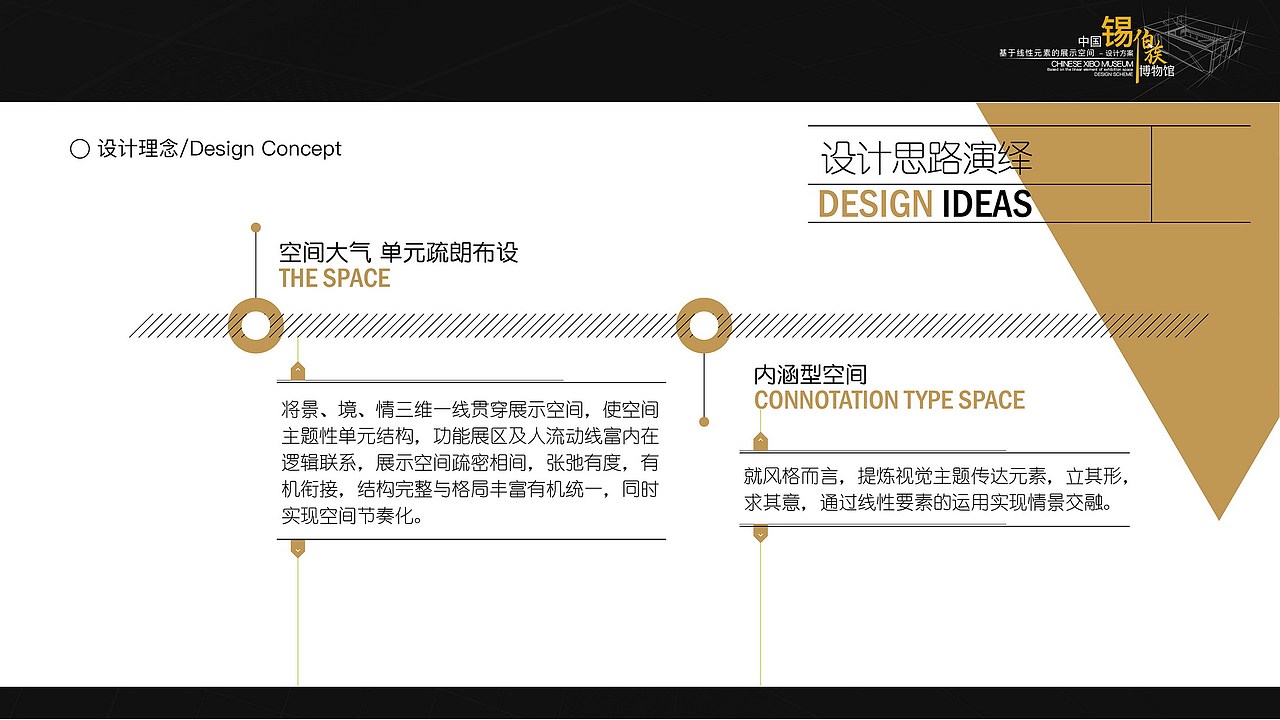
Task: Click the diamond marker above CONNOTATION paragraph
Action: point(759,440)
